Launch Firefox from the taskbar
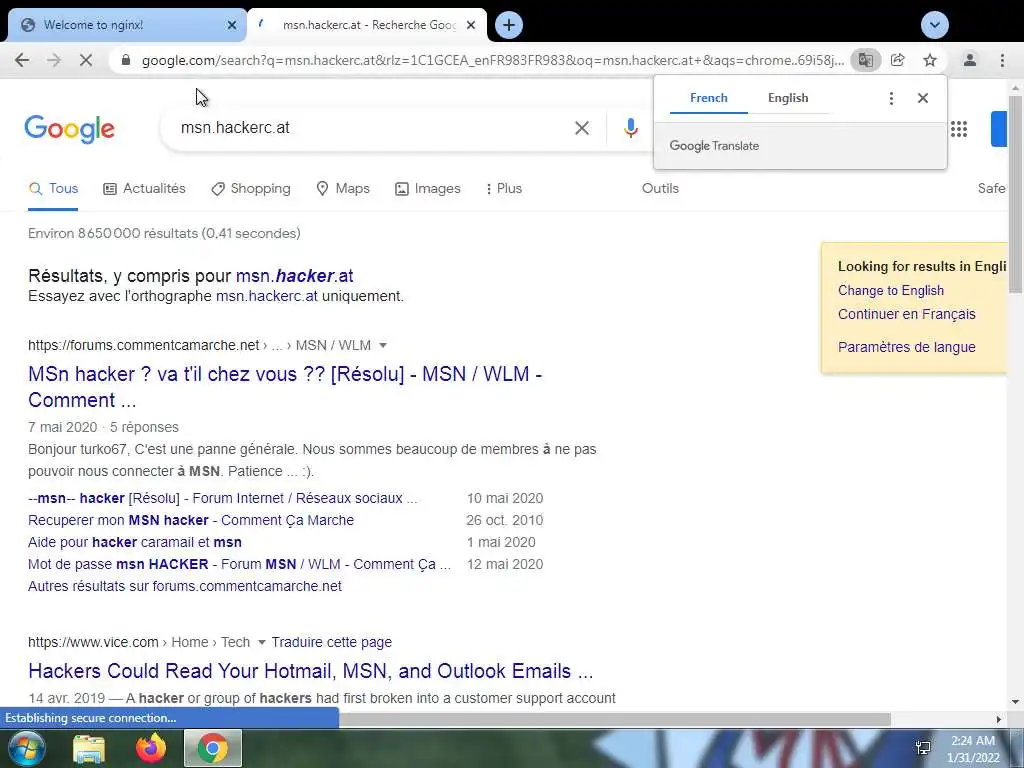The height and width of the screenshot is (768, 1024). pos(151,749)
